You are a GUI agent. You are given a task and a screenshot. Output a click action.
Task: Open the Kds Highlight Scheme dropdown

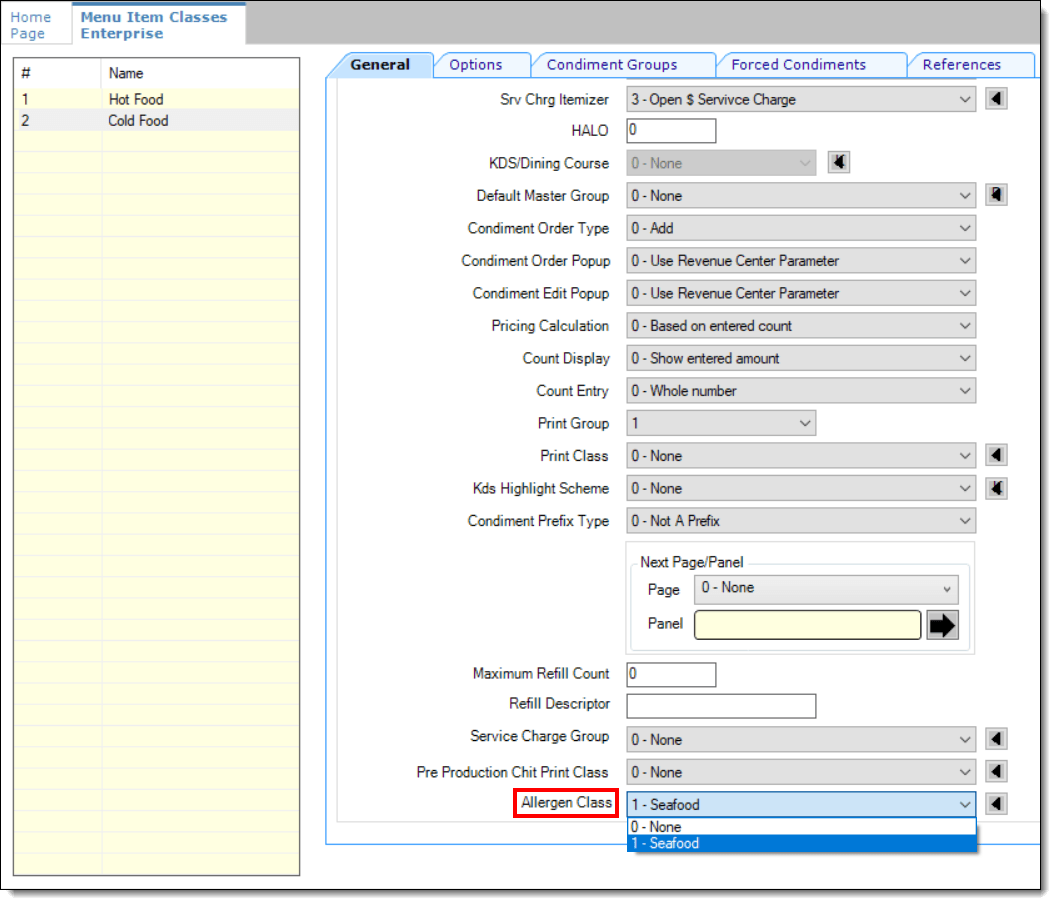click(801, 488)
